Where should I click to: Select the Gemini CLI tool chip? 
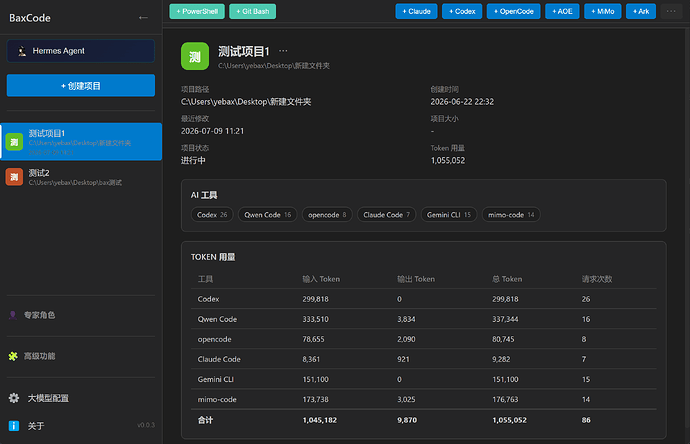click(x=449, y=215)
